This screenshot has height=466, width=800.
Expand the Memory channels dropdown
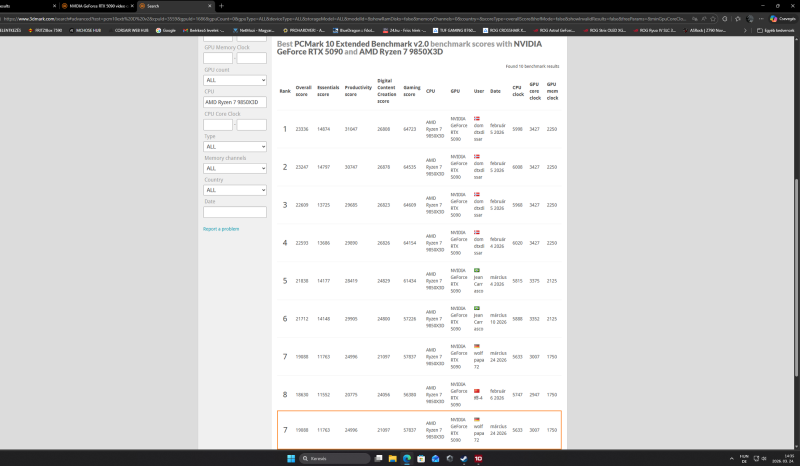pos(235,168)
